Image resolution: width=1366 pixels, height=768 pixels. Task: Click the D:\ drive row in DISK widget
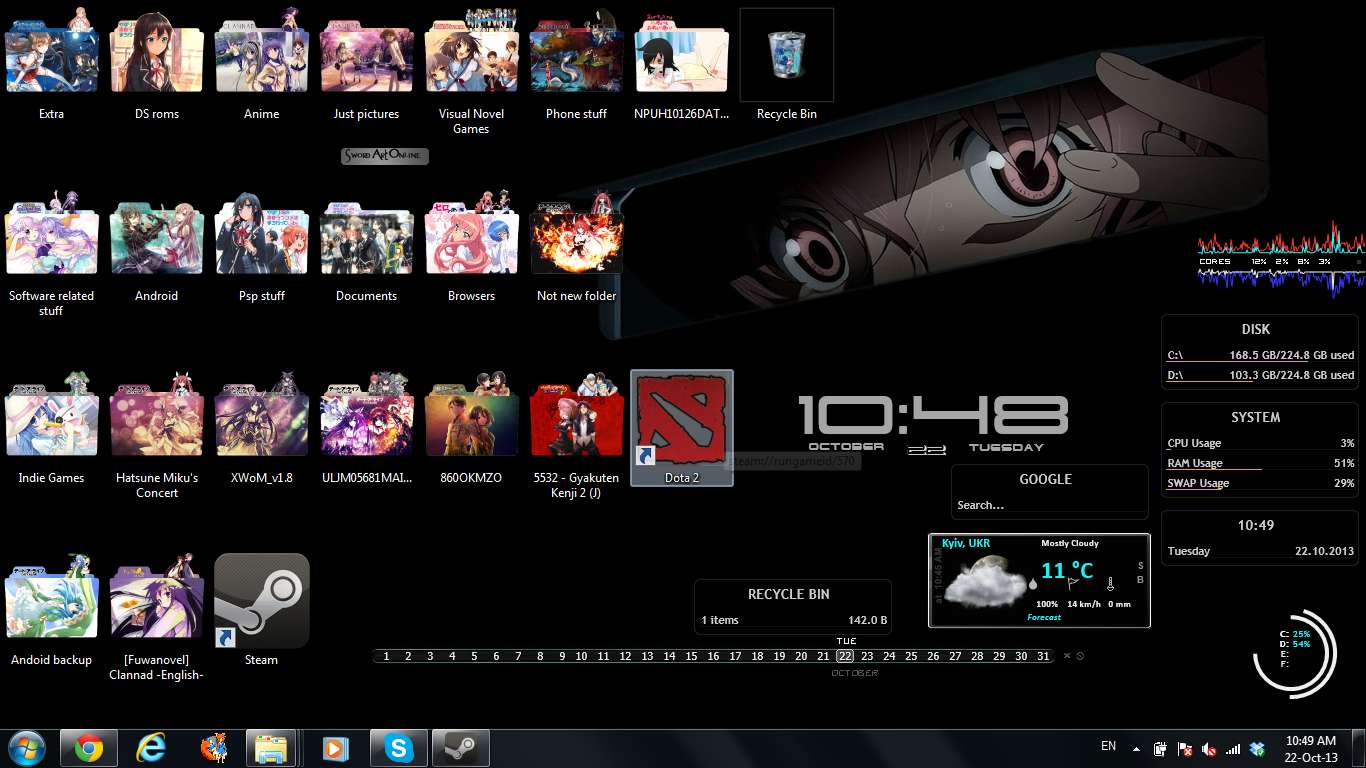click(1260, 375)
